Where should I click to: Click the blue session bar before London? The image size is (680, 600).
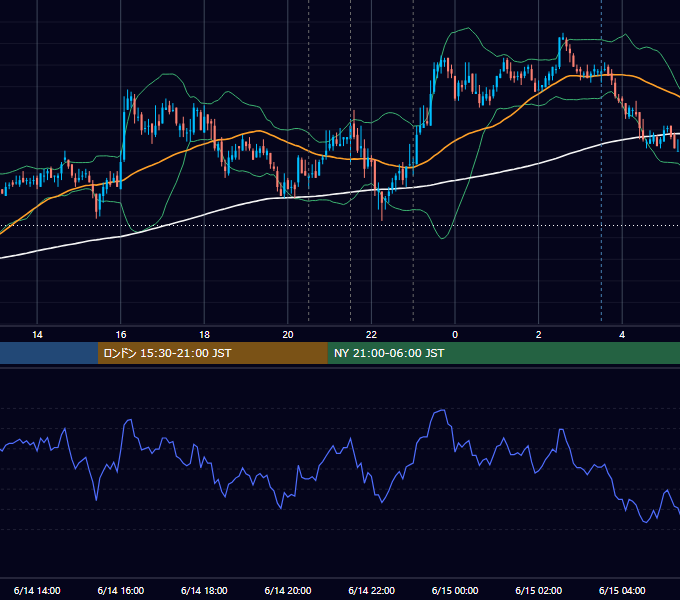49,353
